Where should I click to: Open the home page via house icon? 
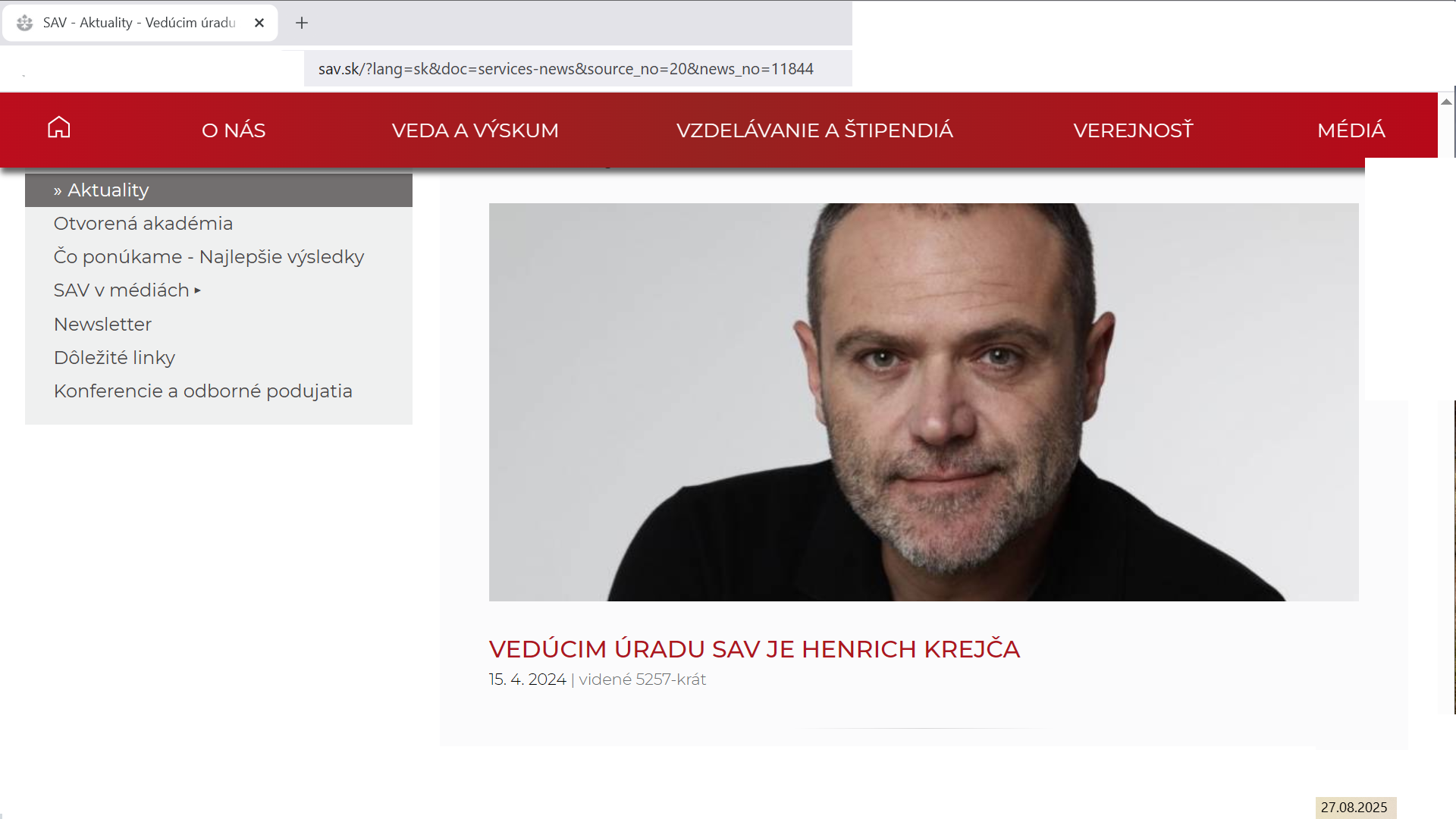(58, 127)
